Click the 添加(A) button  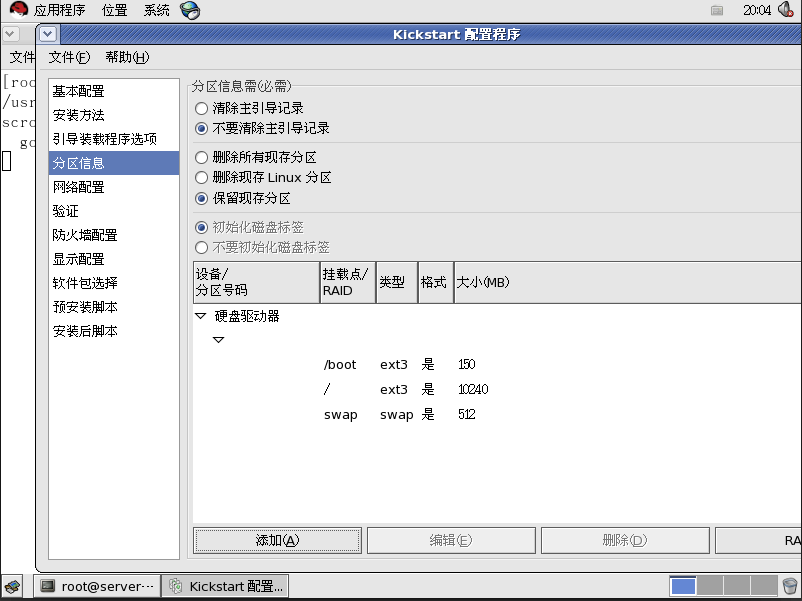pyautogui.click(x=277, y=541)
